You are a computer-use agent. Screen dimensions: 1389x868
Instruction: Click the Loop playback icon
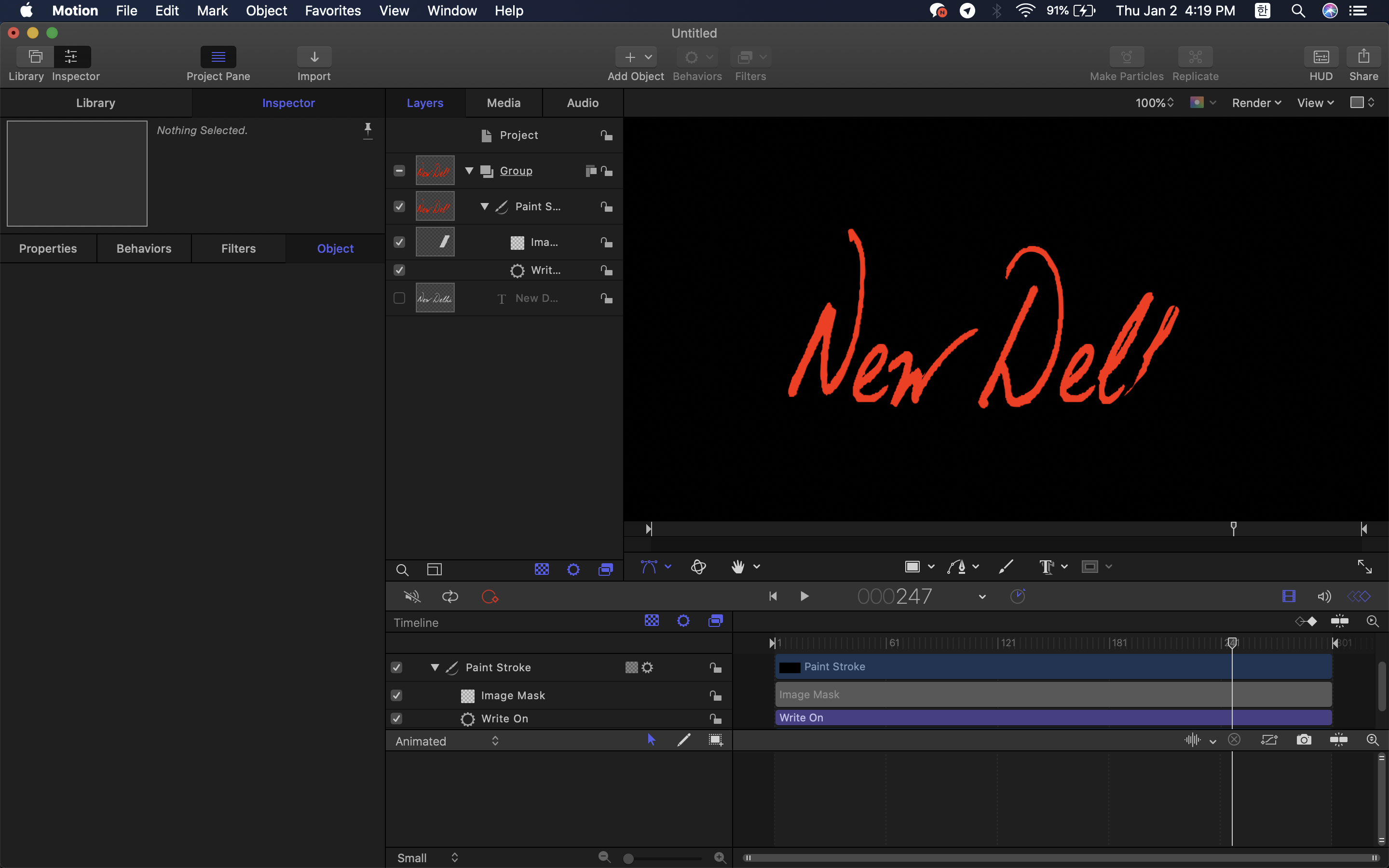click(x=450, y=597)
